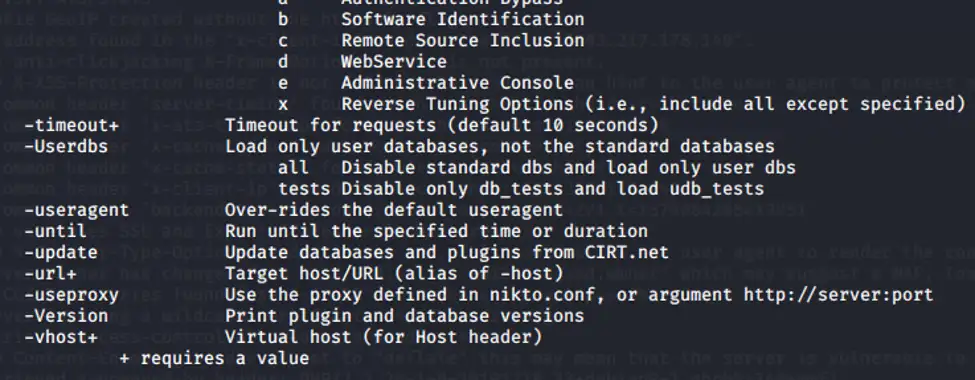Click the -Version option name
Image resolution: width=975 pixels, height=380 pixels.
(x=66, y=315)
